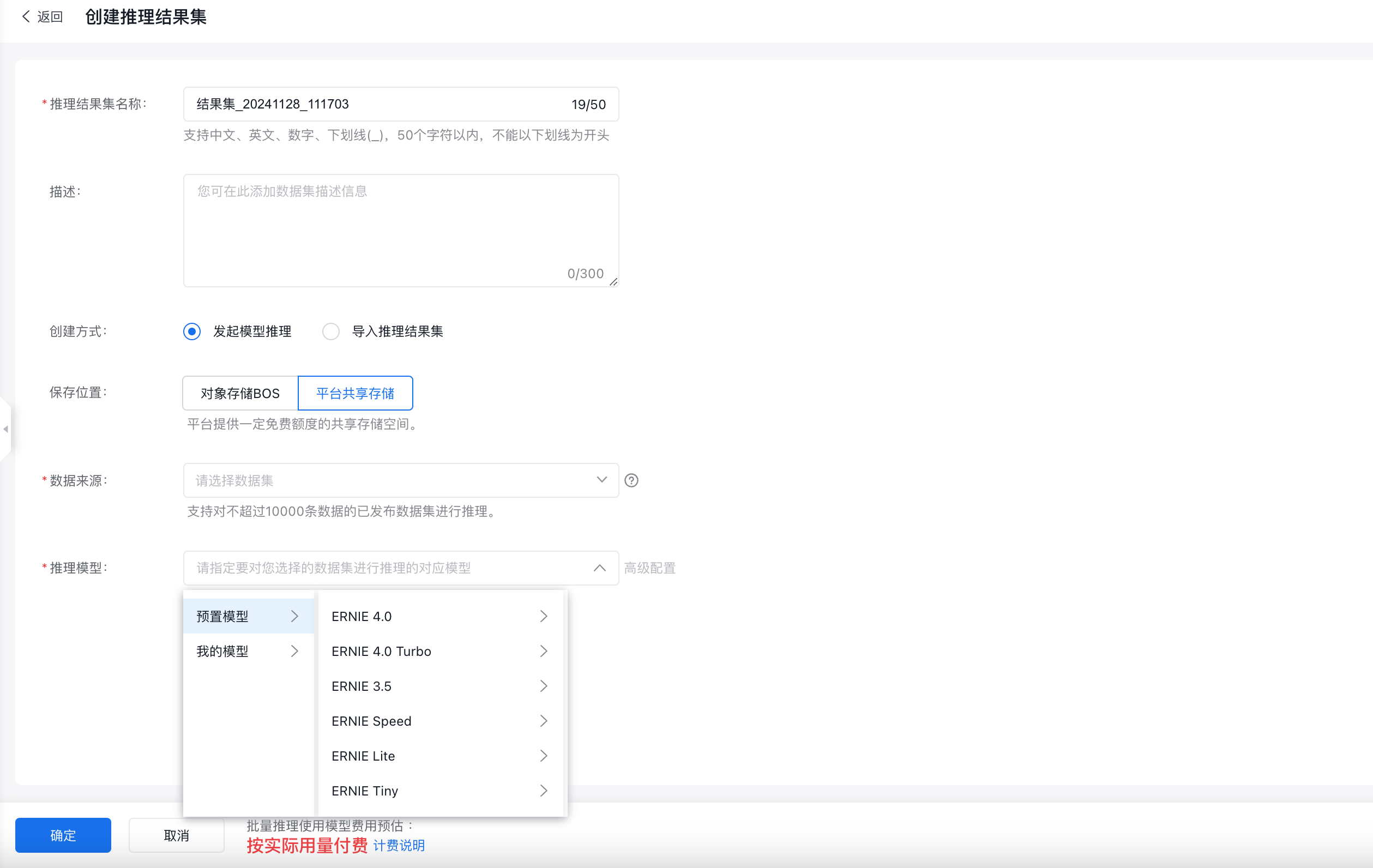Choose 平台共享存储 as save location
This screenshot has width=1373, height=868.
click(x=355, y=393)
